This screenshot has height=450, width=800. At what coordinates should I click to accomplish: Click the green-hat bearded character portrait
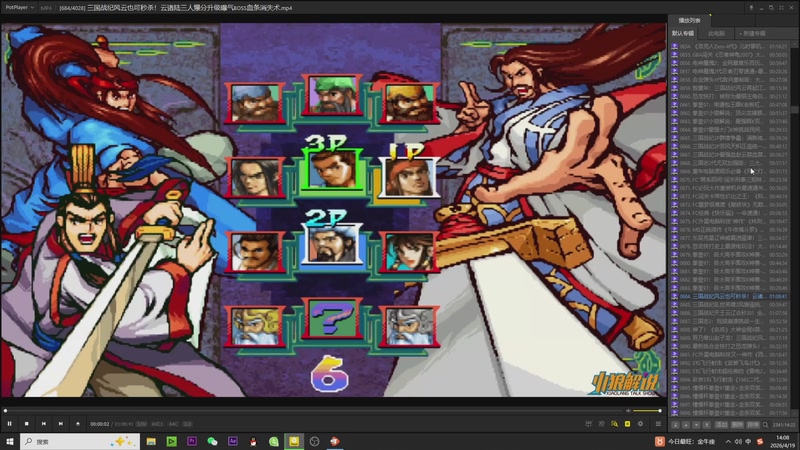pos(332,95)
